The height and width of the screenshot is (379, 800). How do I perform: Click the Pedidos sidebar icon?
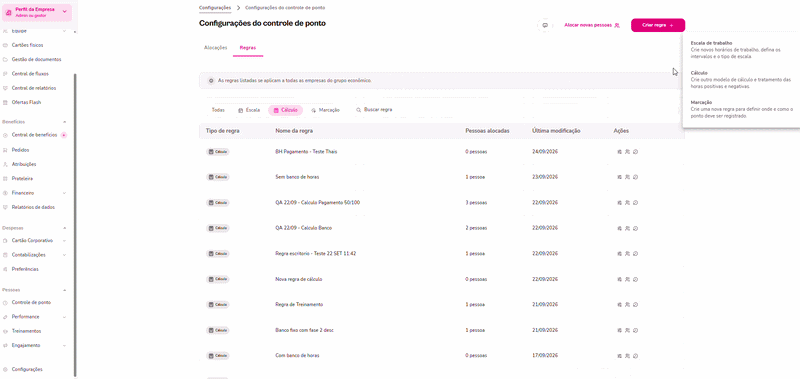(5, 150)
